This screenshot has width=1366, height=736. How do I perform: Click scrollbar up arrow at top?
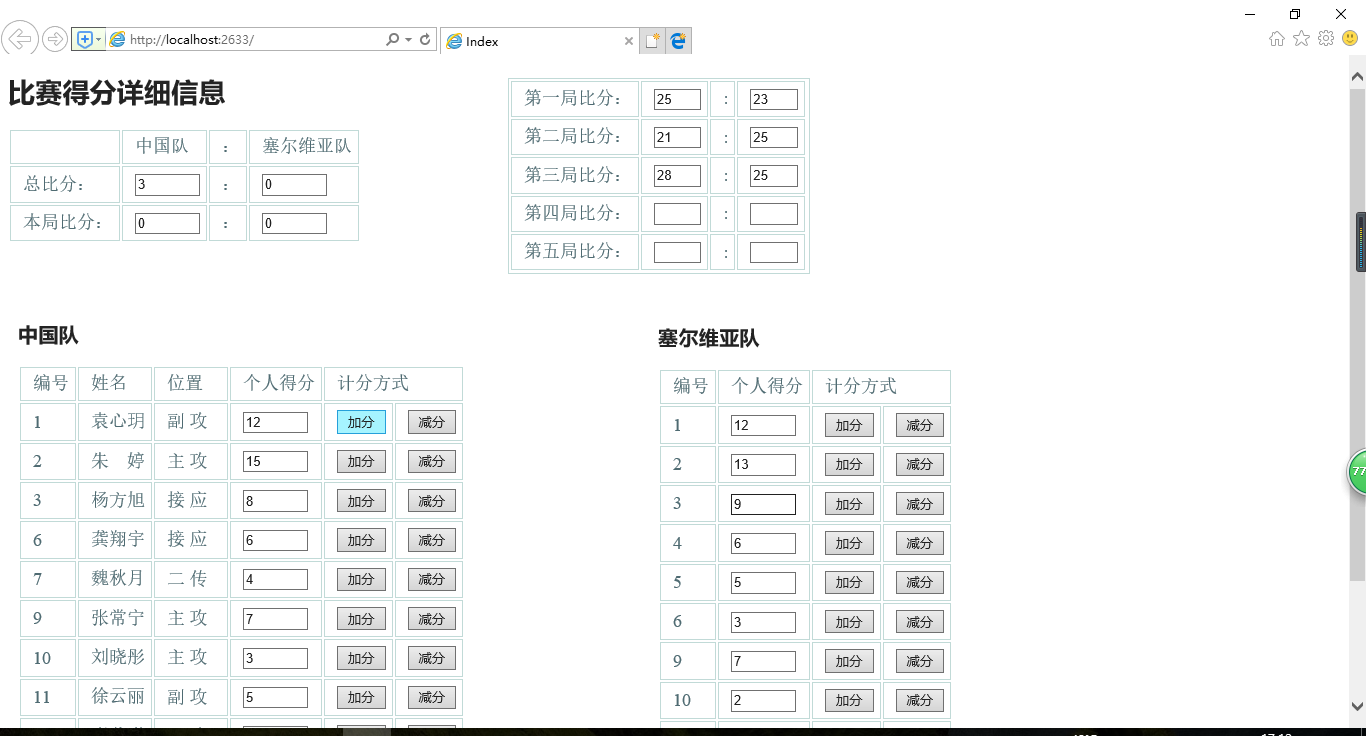click(x=1357, y=76)
